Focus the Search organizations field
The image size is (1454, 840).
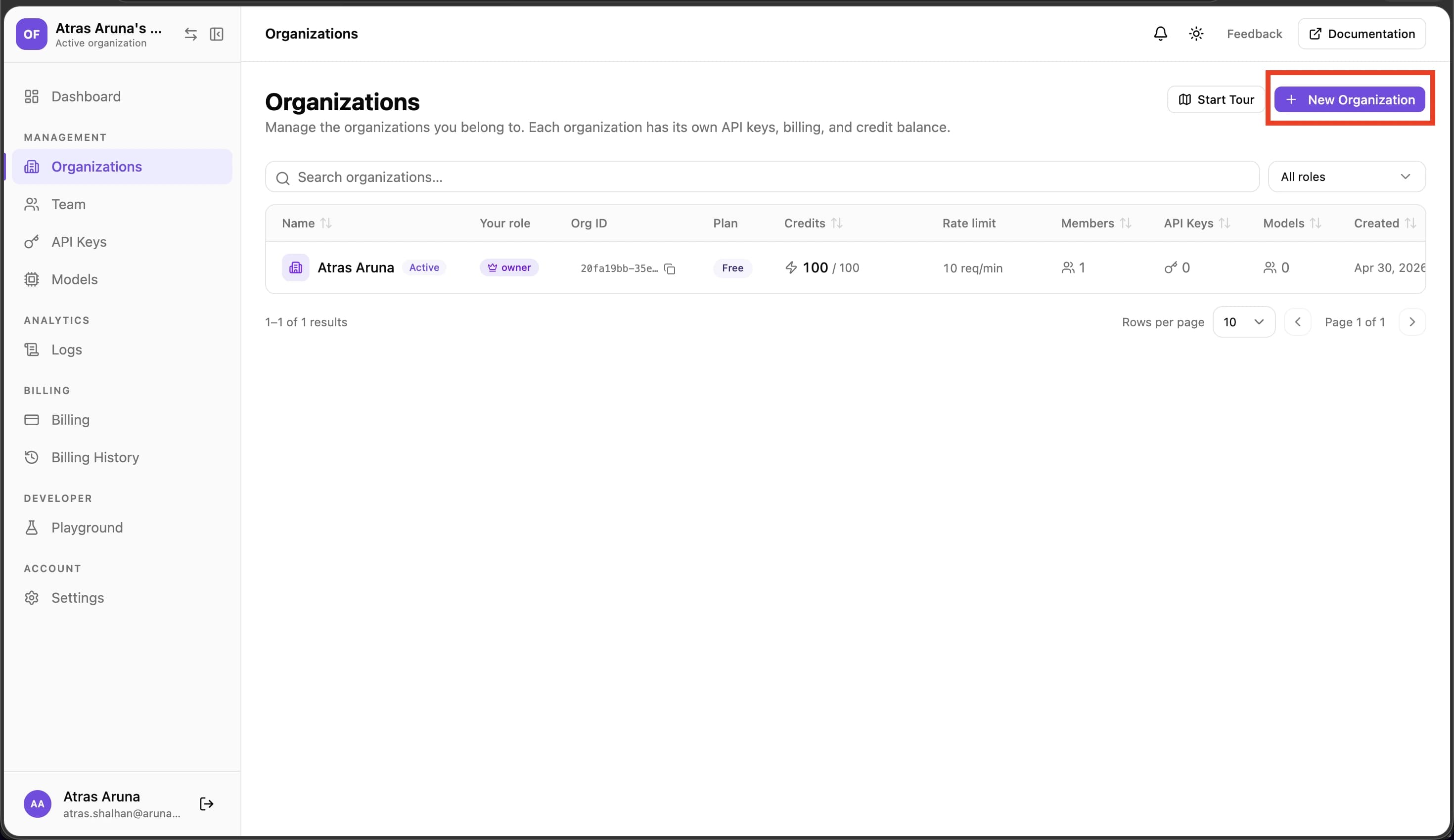(x=762, y=177)
